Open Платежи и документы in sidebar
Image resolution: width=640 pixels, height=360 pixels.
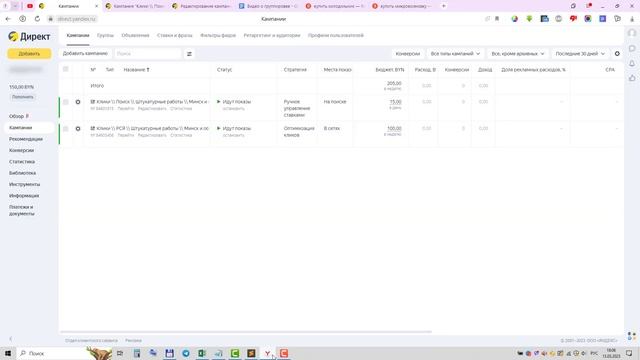click(22, 210)
